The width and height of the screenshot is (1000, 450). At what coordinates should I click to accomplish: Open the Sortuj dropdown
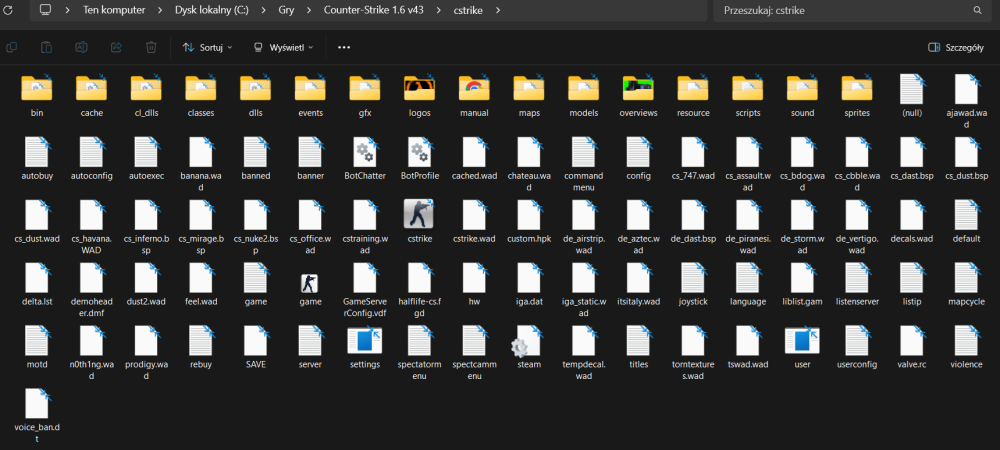(207, 47)
